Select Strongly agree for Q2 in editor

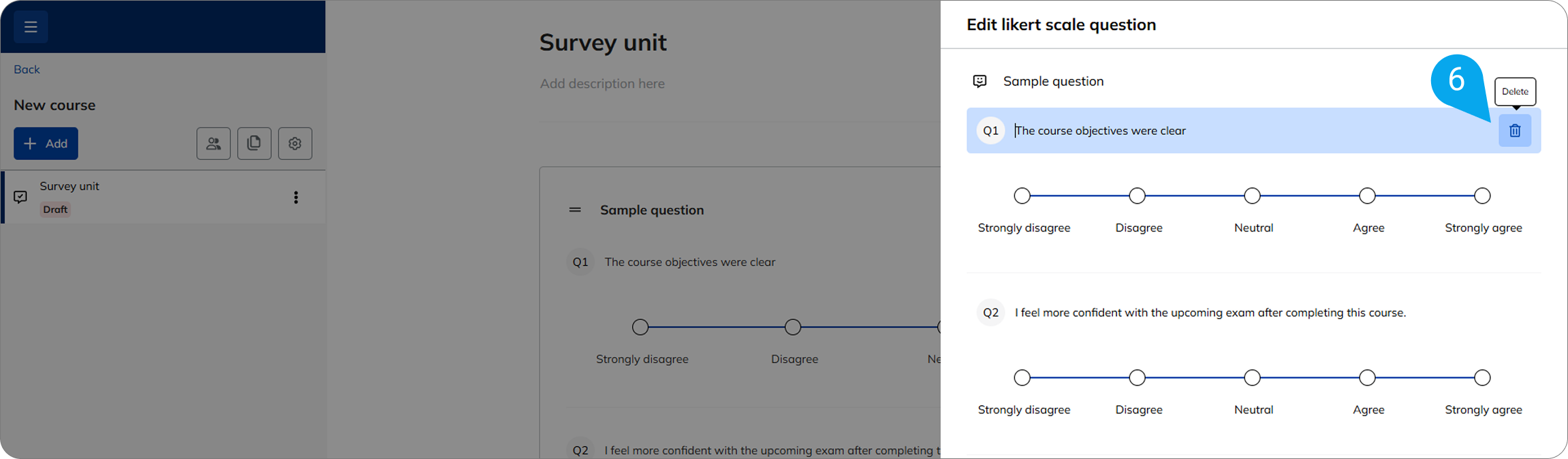tap(1482, 378)
